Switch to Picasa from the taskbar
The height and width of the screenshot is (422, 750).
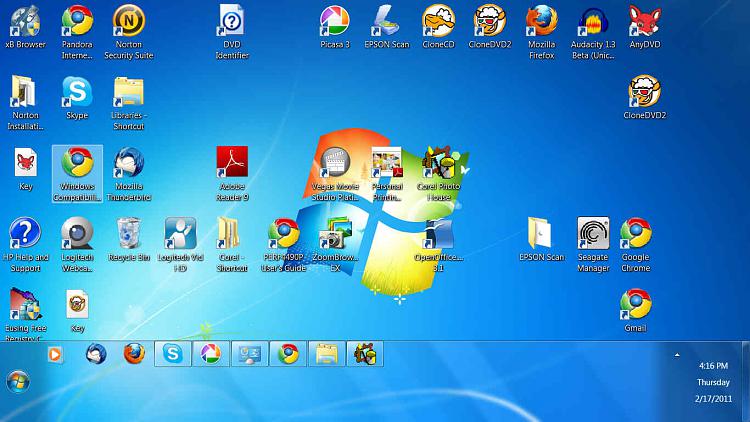pyautogui.click(x=211, y=354)
